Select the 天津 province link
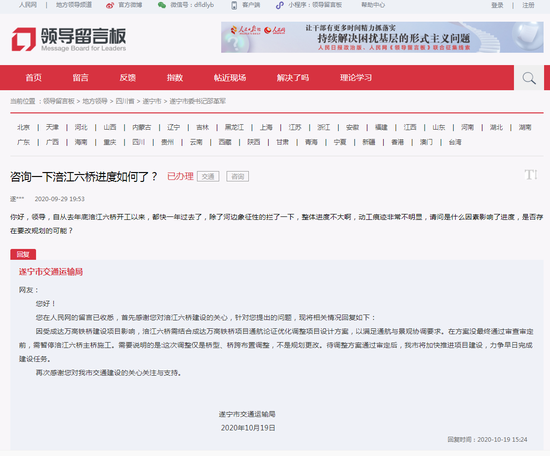Screen dimensions: 550x456 point(52,127)
